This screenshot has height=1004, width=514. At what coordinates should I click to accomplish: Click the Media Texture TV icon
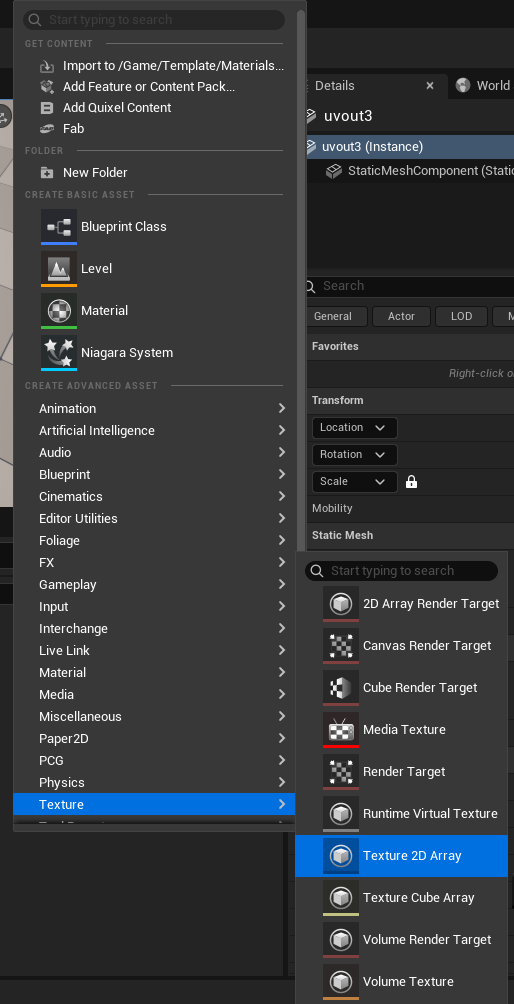point(341,729)
